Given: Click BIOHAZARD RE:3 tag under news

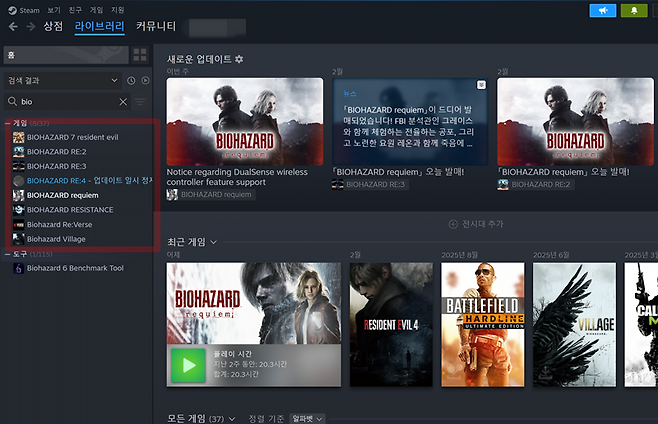Looking at the screenshot, I should coord(370,184).
